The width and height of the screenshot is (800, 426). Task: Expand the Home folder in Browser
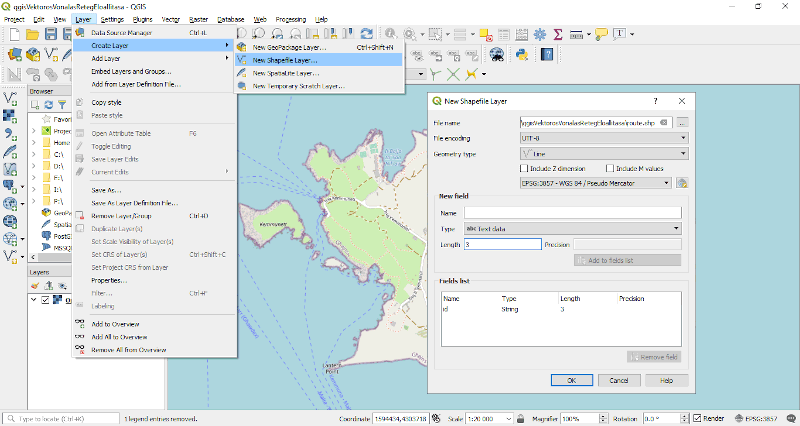point(34,142)
